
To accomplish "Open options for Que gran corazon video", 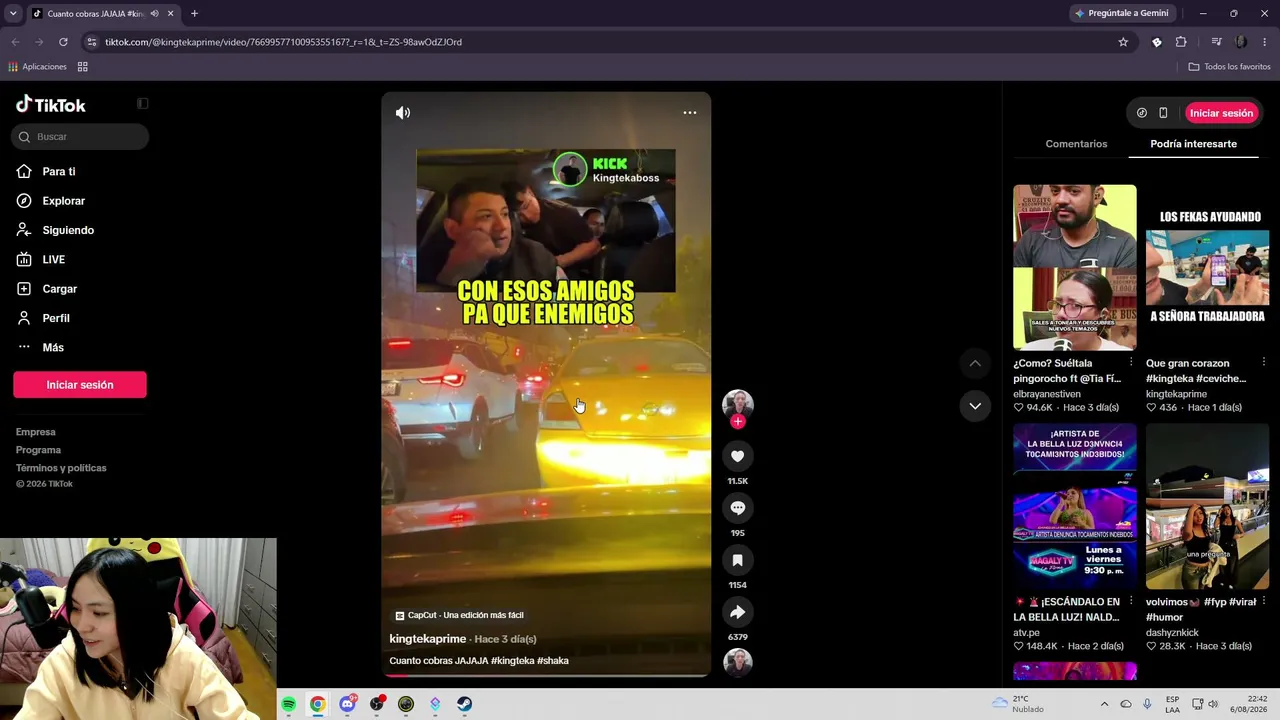I will tap(1264, 362).
